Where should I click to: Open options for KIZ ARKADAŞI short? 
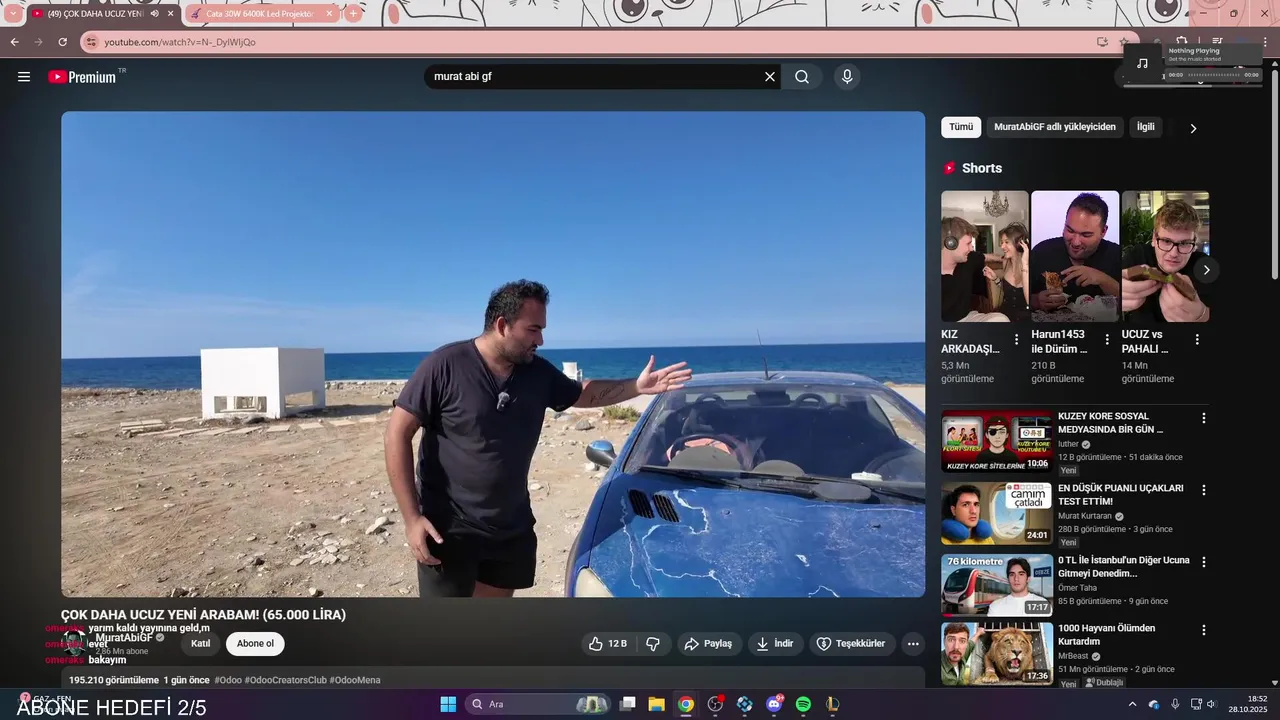pos(1016,340)
